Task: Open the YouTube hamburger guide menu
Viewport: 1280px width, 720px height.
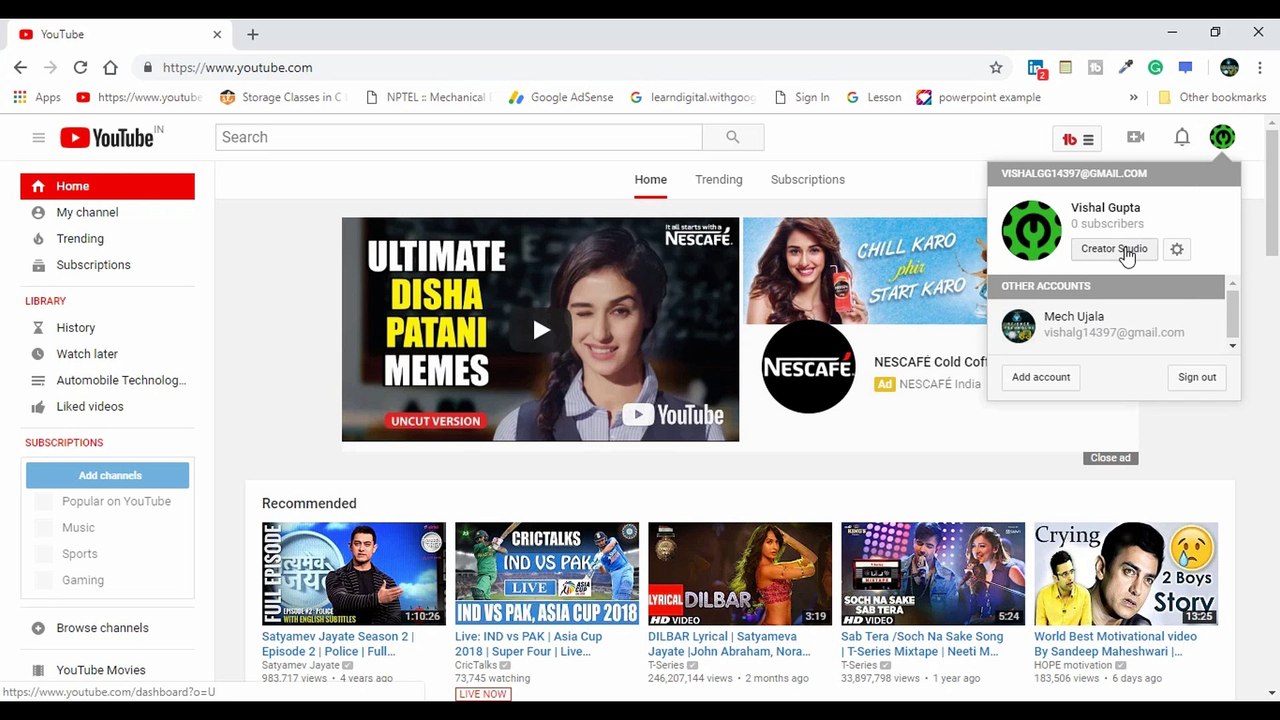Action: pyautogui.click(x=39, y=138)
